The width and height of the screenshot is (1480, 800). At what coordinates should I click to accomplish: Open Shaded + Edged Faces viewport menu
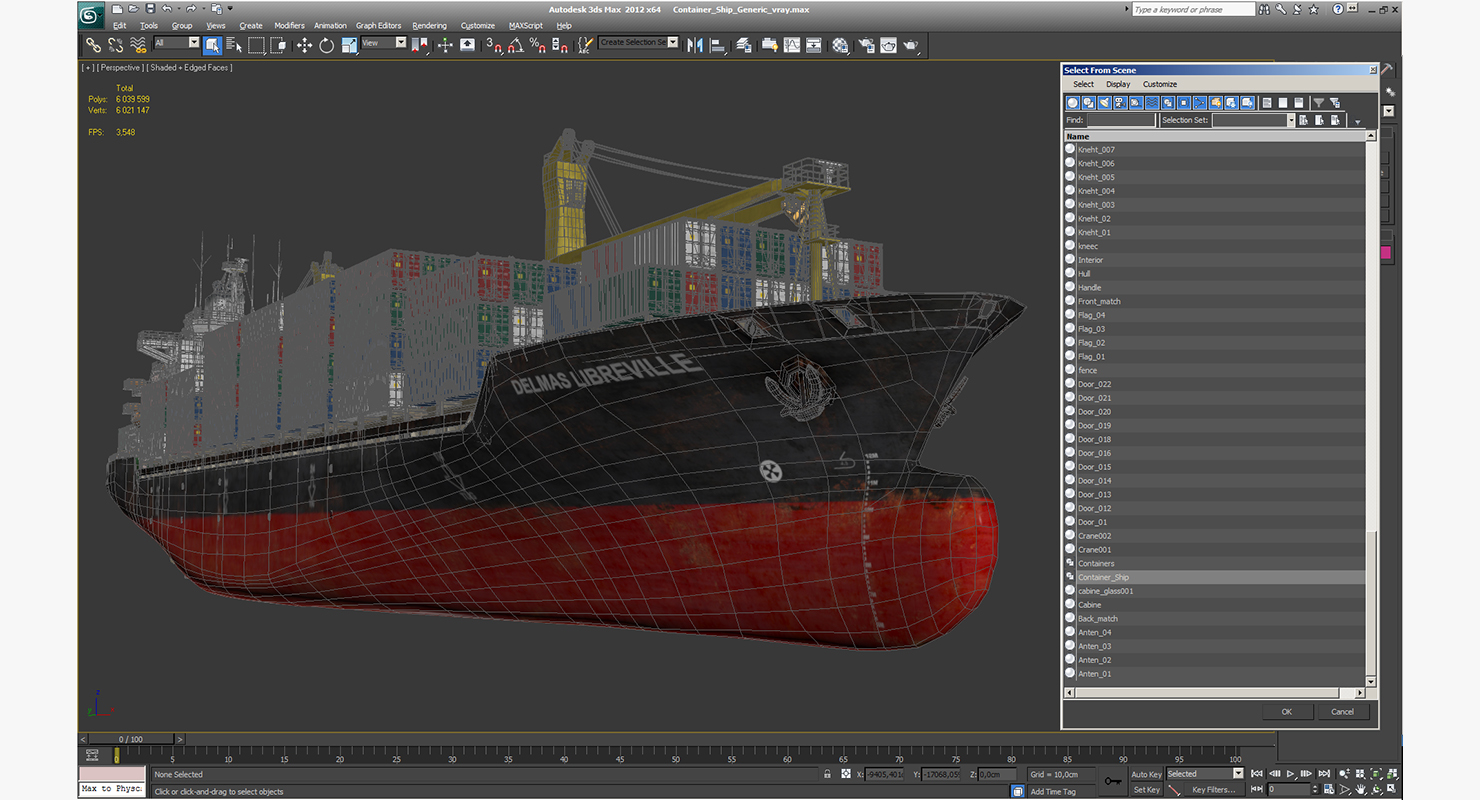click(x=191, y=68)
